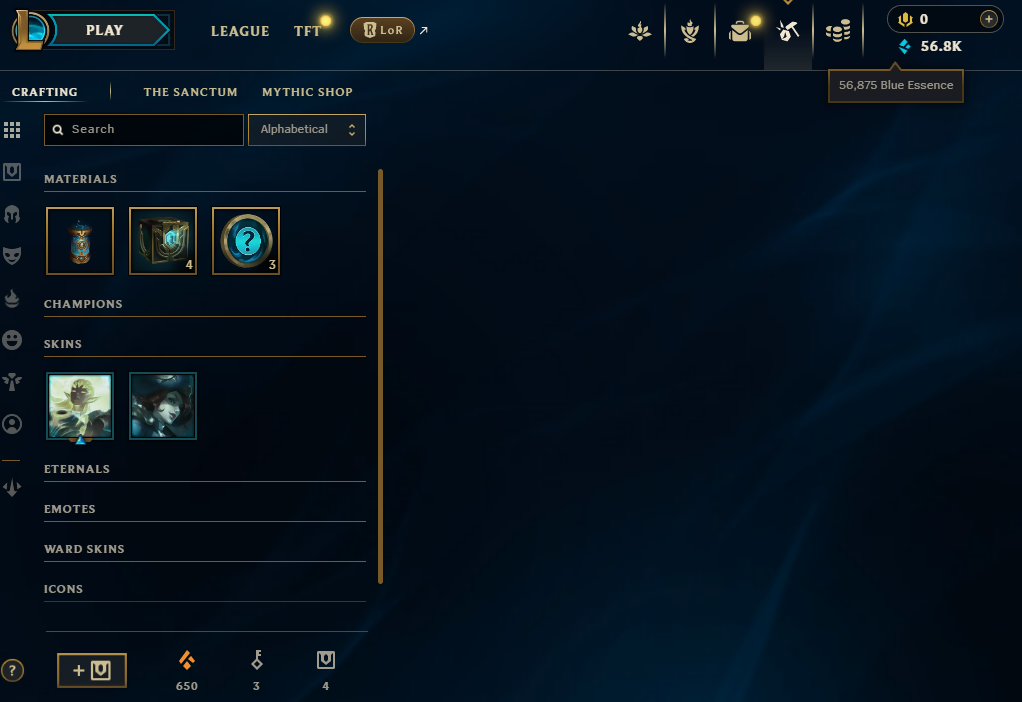
Task: Open the help question mark icon
Action: tap(12, 670)
